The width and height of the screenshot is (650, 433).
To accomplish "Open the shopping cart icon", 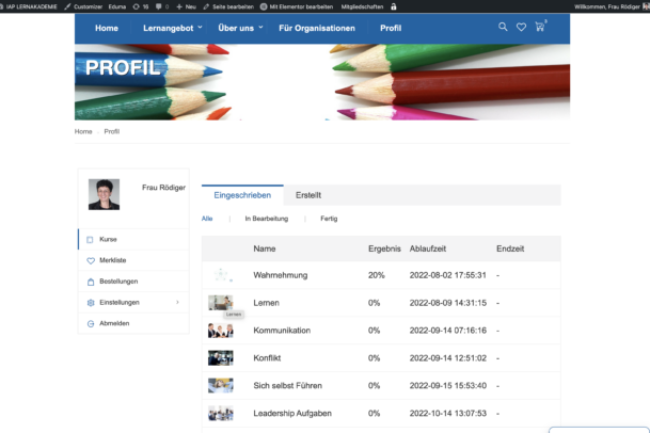I will pos(540,27).
